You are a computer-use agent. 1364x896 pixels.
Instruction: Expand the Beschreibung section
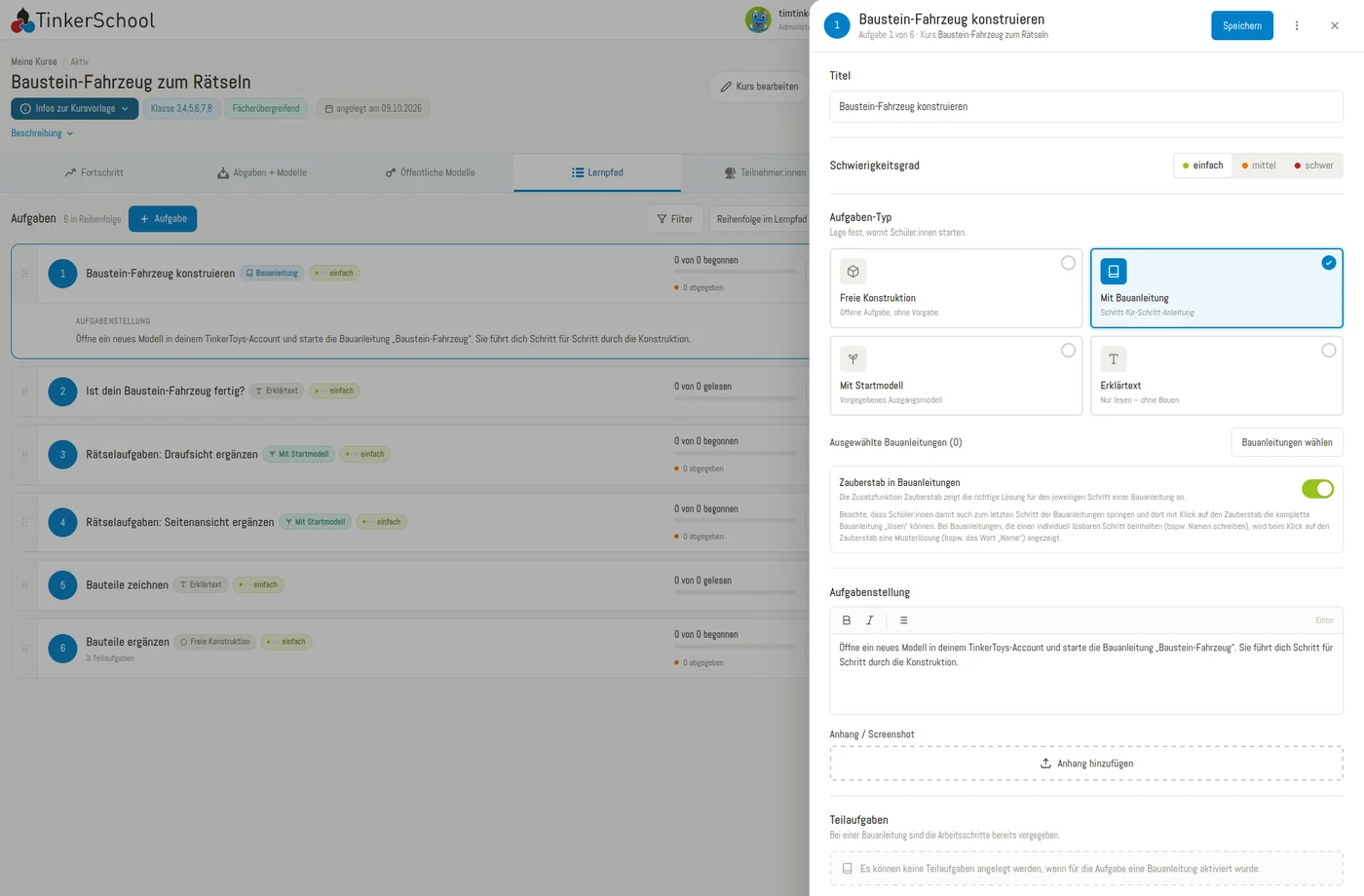(42, 133)
